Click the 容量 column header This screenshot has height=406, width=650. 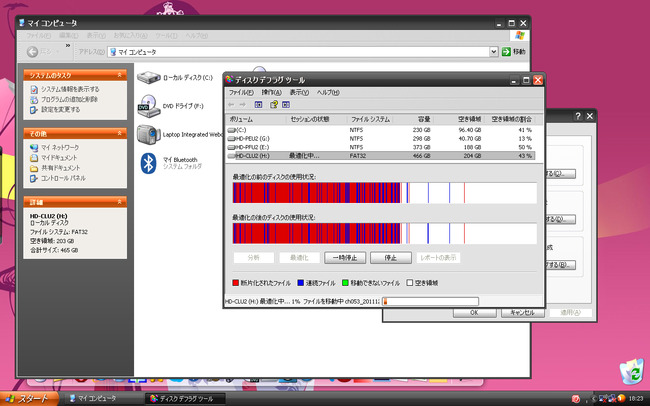coord(413,119)
